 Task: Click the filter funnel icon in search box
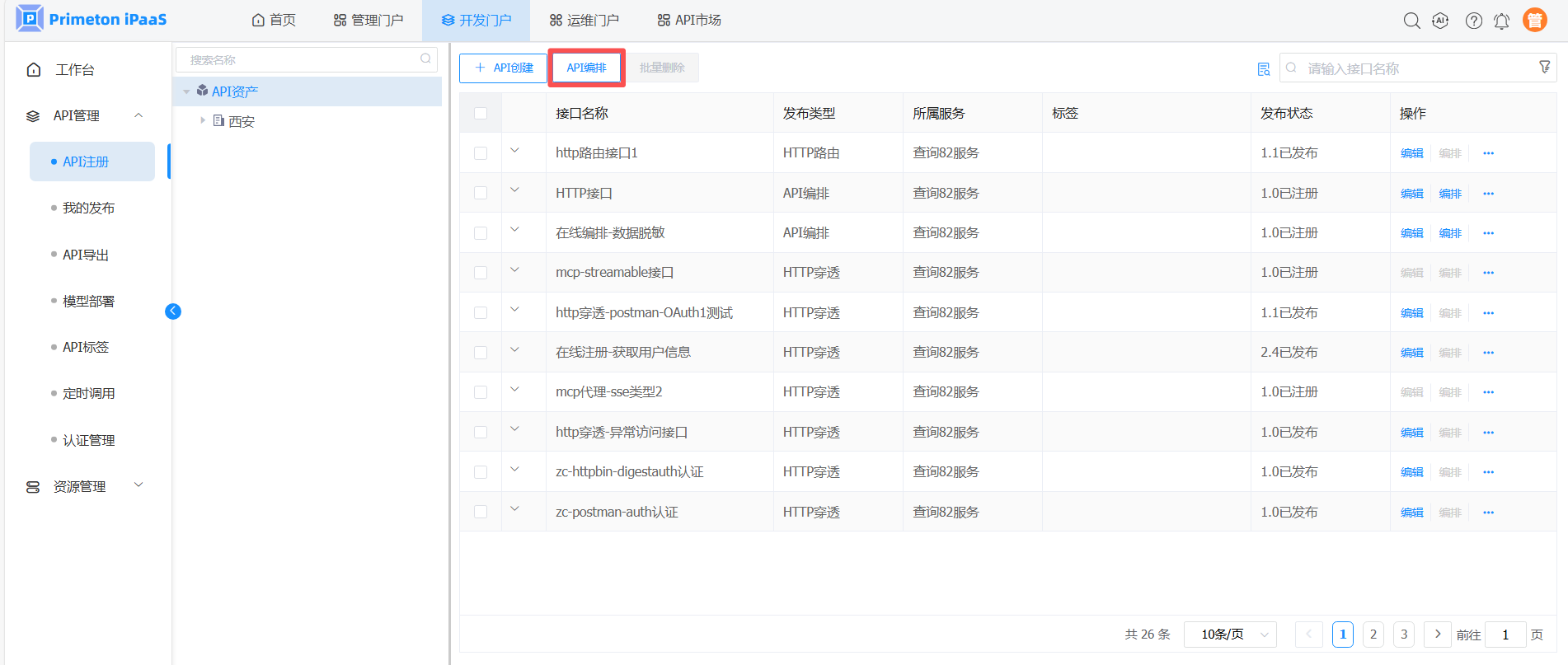pos(1544,68)
